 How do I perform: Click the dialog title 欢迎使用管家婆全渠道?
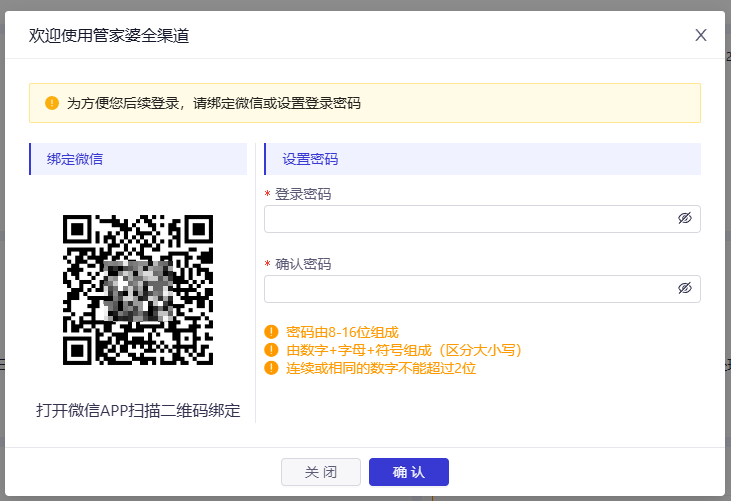coord(109,35)
